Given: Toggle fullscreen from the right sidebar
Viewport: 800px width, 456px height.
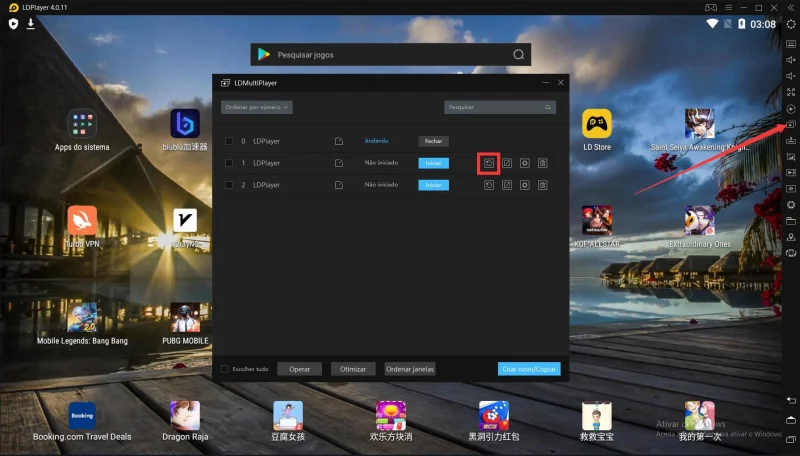Looking at the screenshot, I should pos(791,92).
